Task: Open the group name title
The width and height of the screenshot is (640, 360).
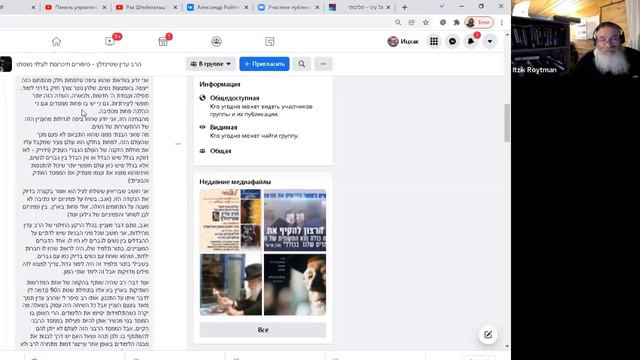Action: (x=79, y=64)
